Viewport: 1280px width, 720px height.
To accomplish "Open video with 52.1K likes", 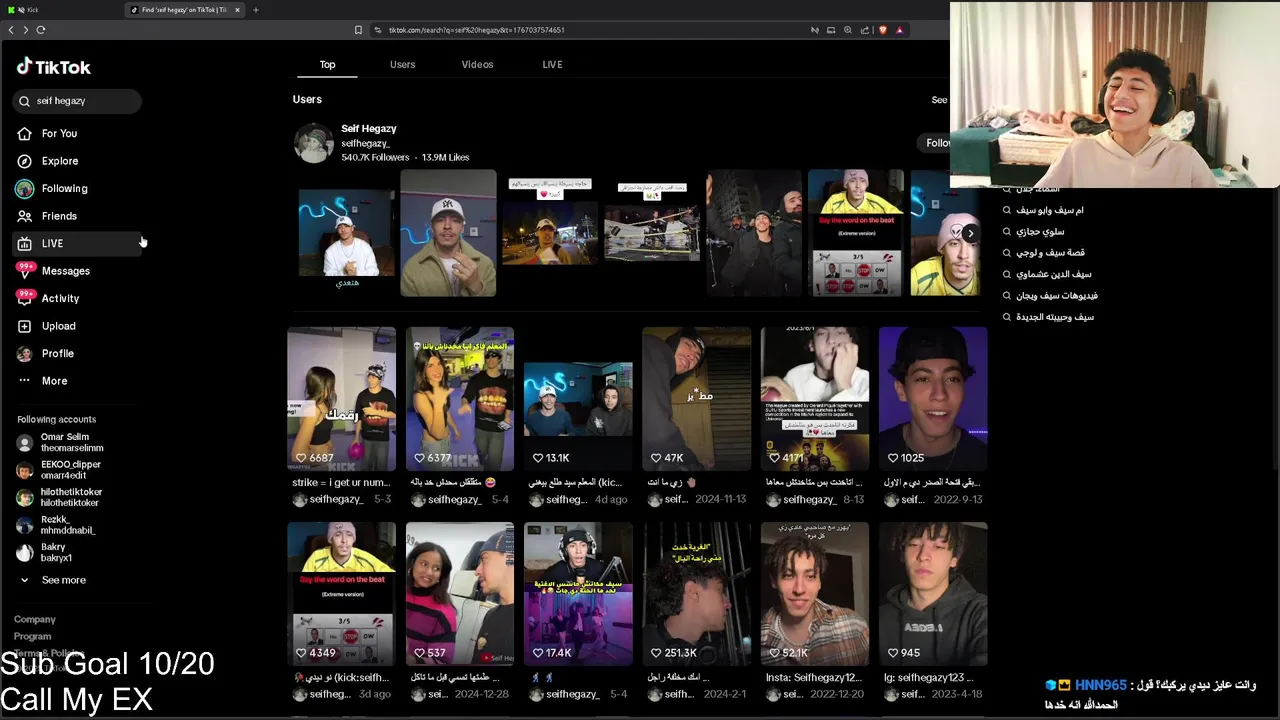I will (815, 594).
